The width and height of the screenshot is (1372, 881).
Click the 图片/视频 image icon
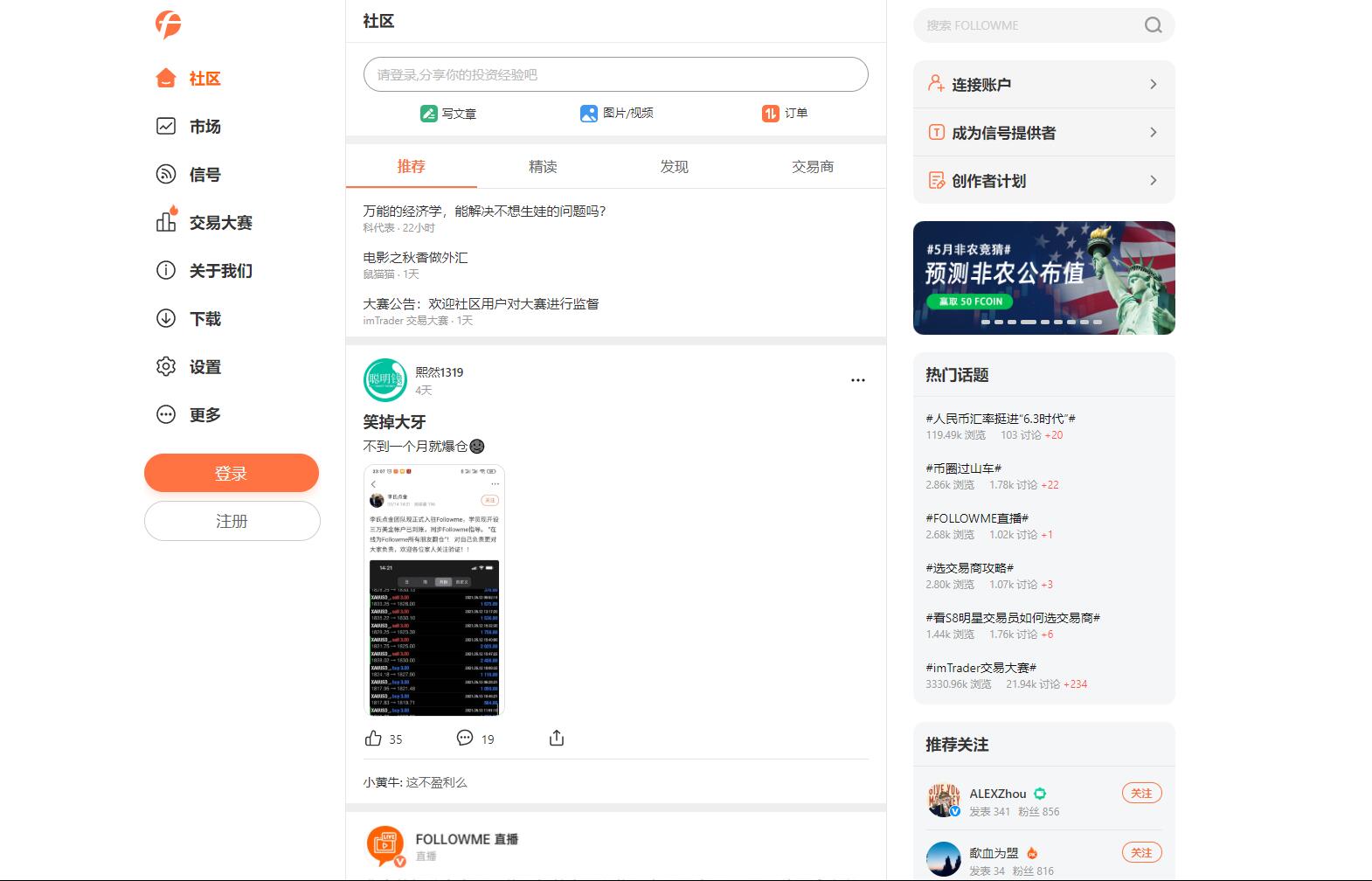coord(589,113)
